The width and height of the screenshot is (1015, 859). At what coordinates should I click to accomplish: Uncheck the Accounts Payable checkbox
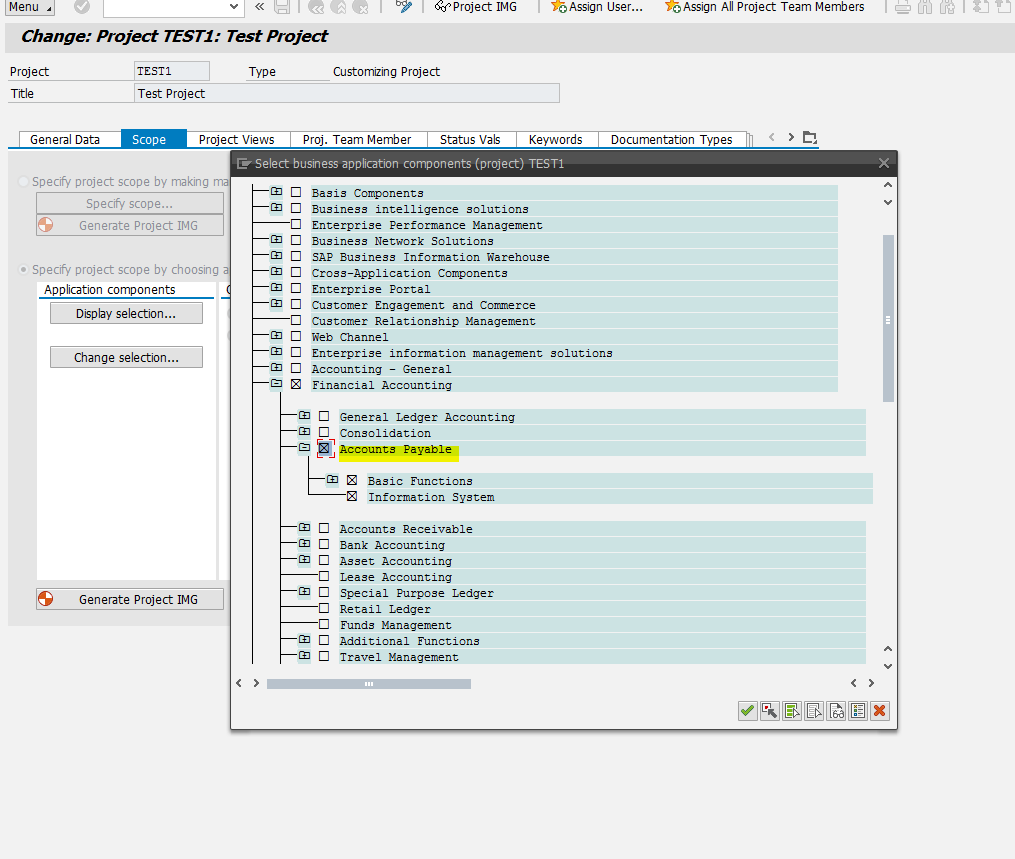324,448
